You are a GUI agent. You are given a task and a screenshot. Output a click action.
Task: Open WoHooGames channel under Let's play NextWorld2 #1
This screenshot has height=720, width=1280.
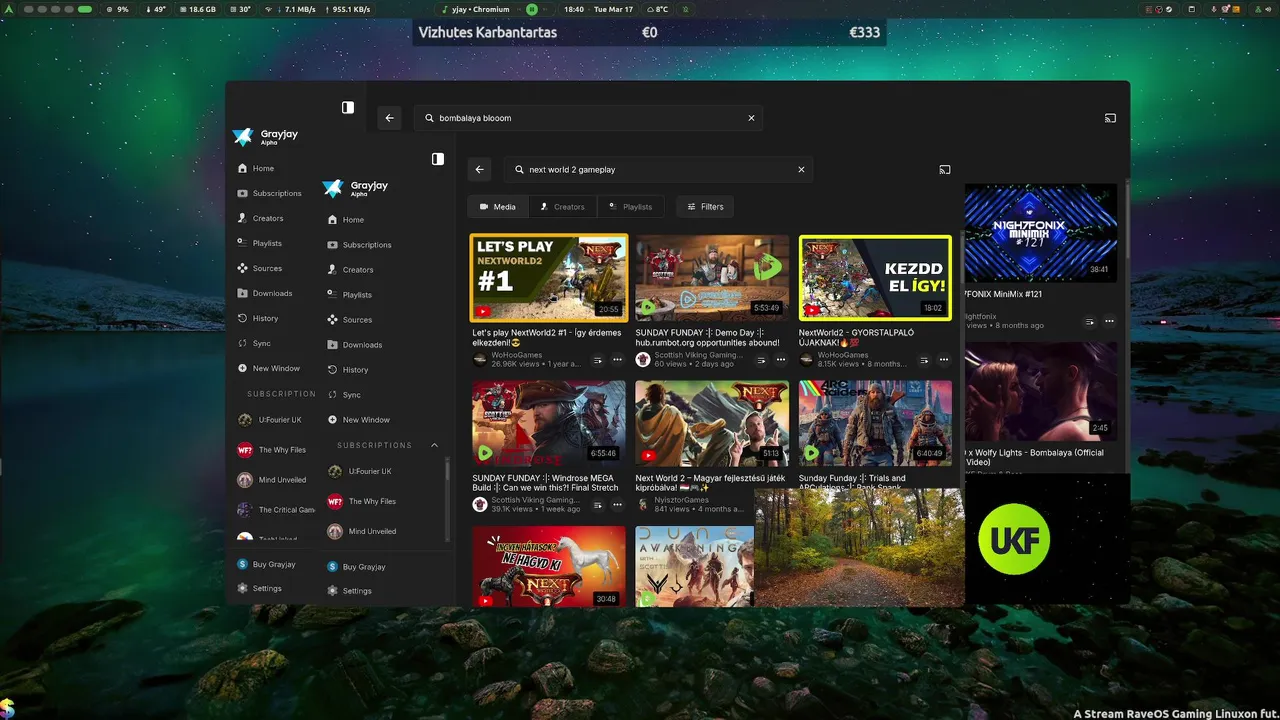coord(518,355)
